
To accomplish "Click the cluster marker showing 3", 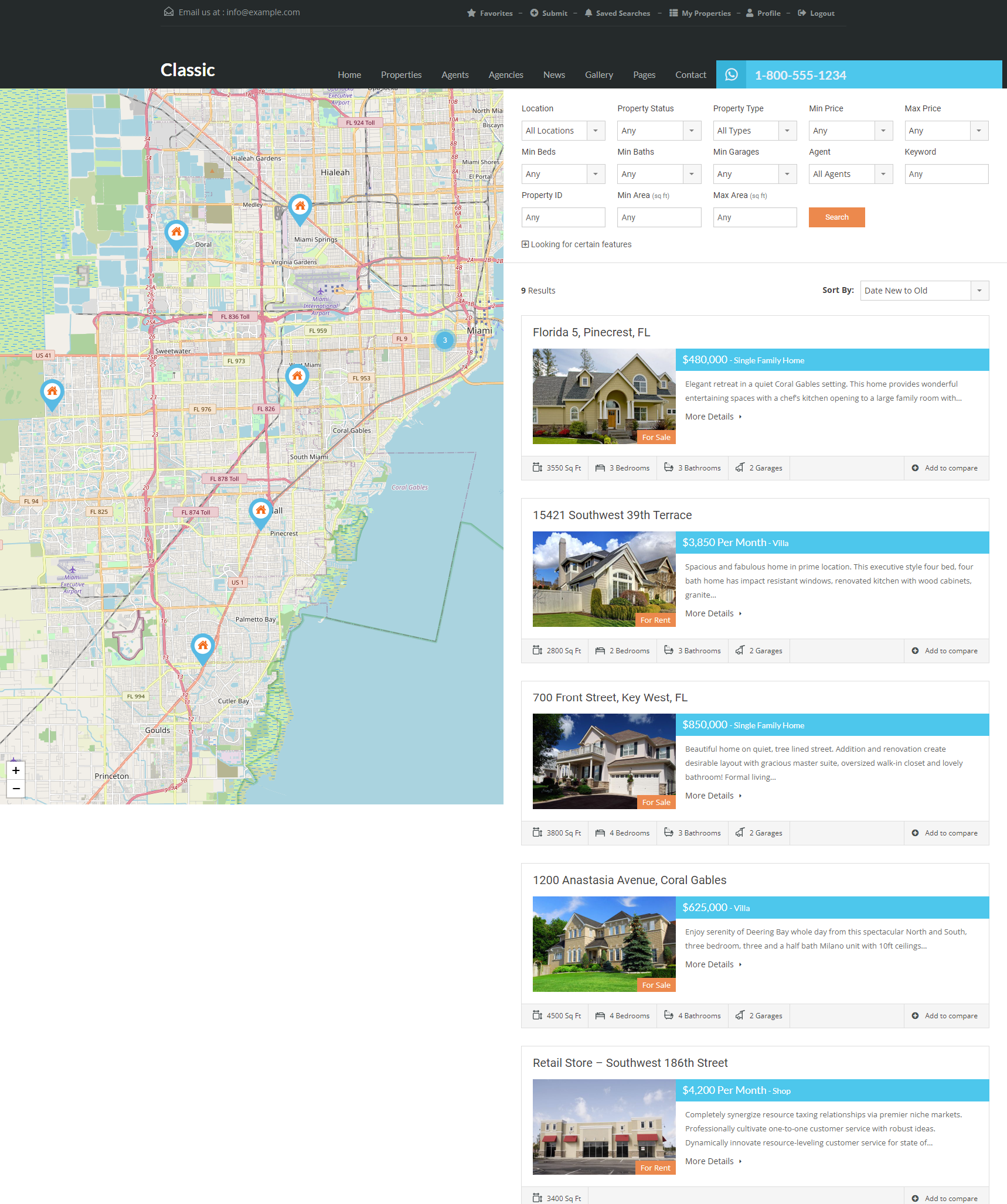I will [445, 340].
